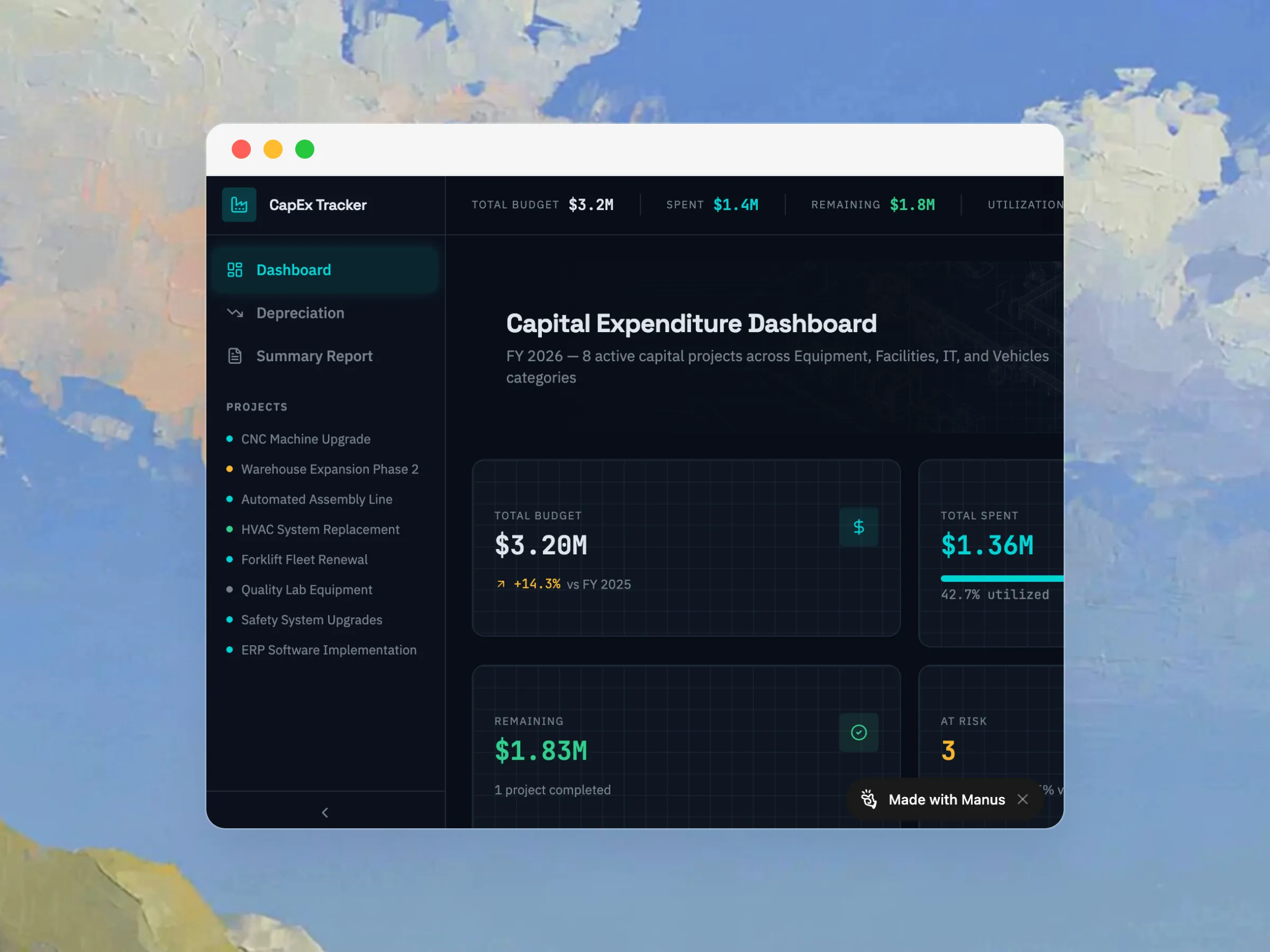Click the Depreciation trend-down icon
Screen dimensions: 1270x952
(235, 313)
